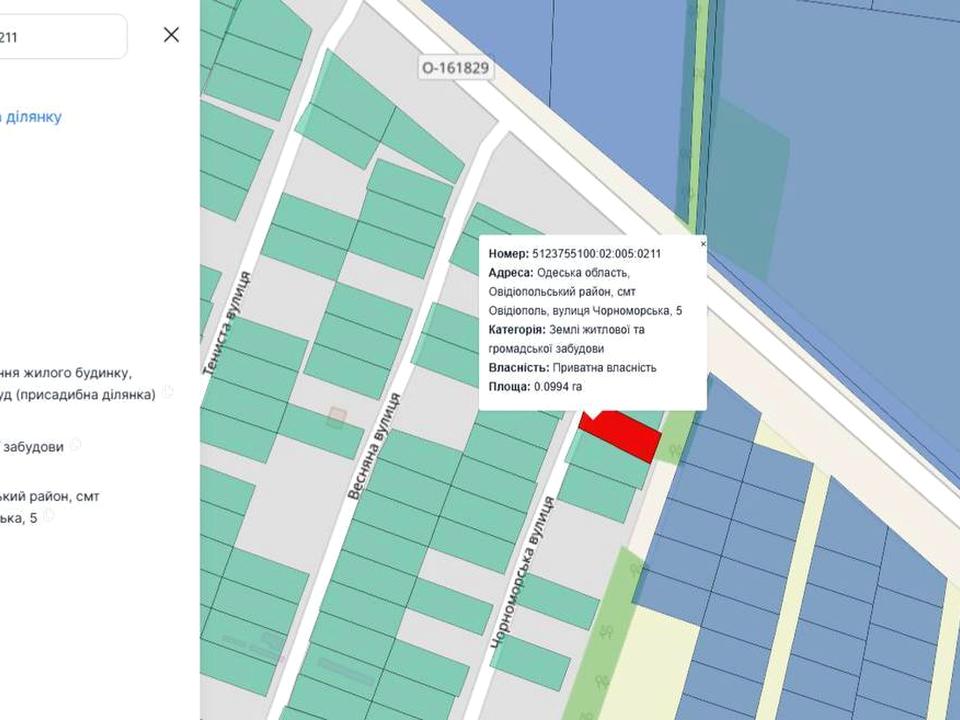Clear the search field with X icon
Image resolution: width=960 pixels, height=720 pixels.
click(x=171, y=35)
